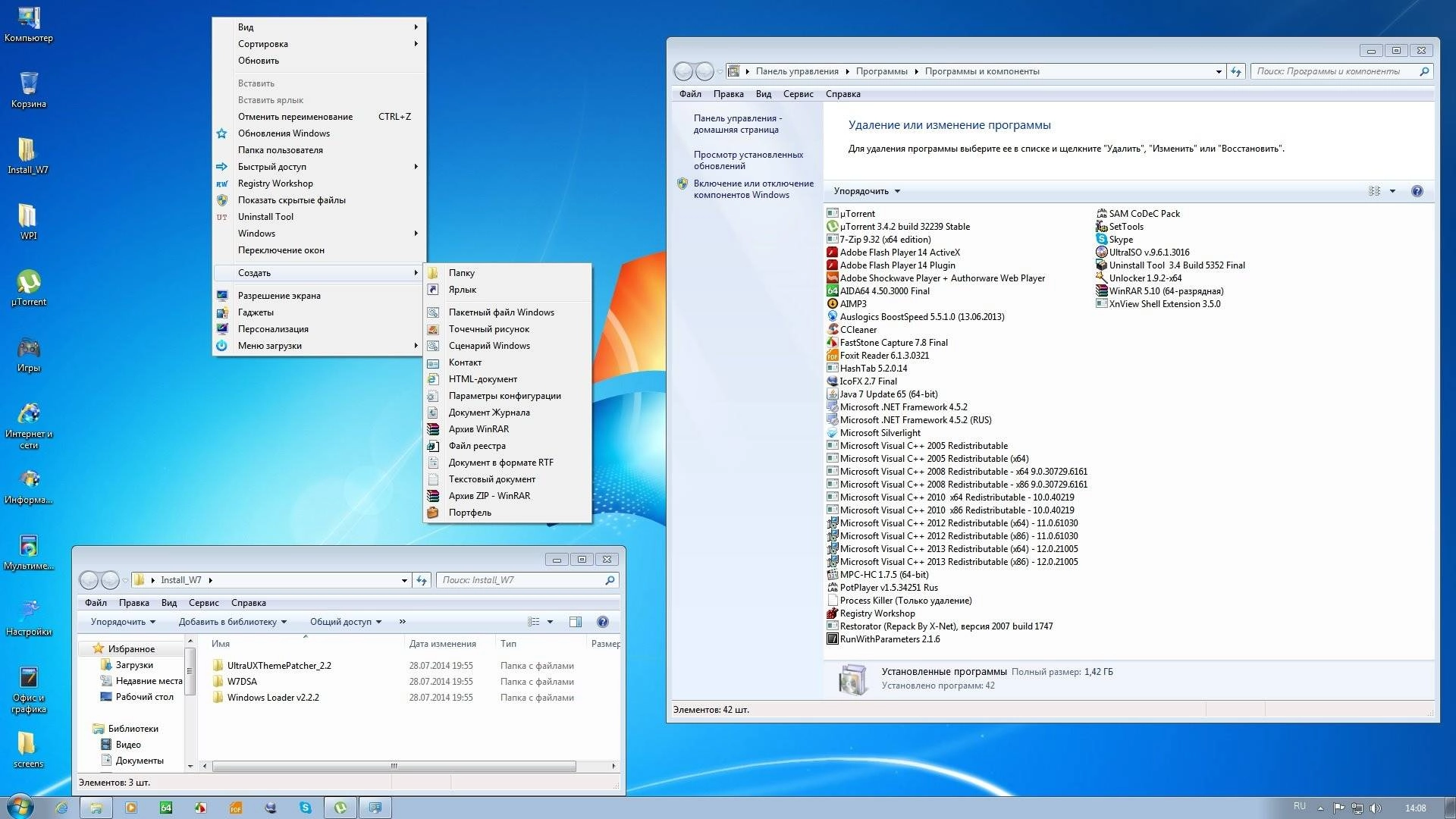This screenshot has height=819, width=1456.
Task: Select Java 7 Update 65 (64-bit) entry
Action: [x=882, y=394]
